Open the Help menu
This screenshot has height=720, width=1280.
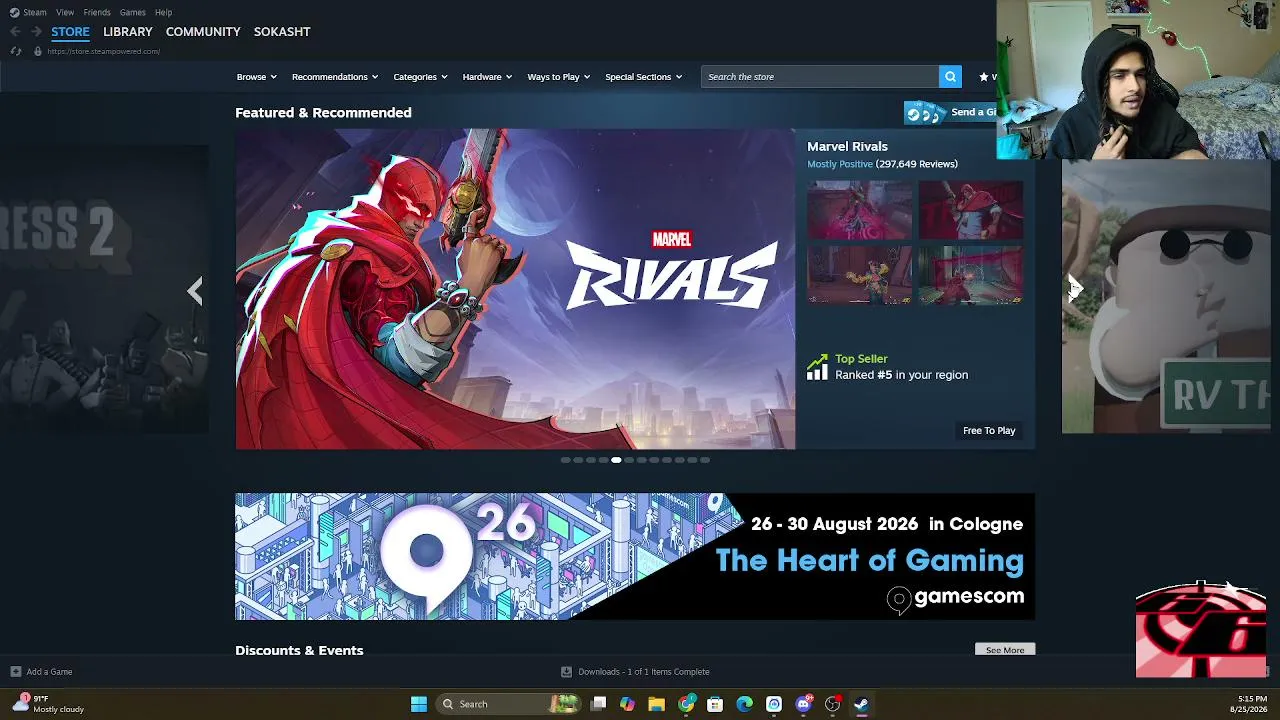point(163,12)
